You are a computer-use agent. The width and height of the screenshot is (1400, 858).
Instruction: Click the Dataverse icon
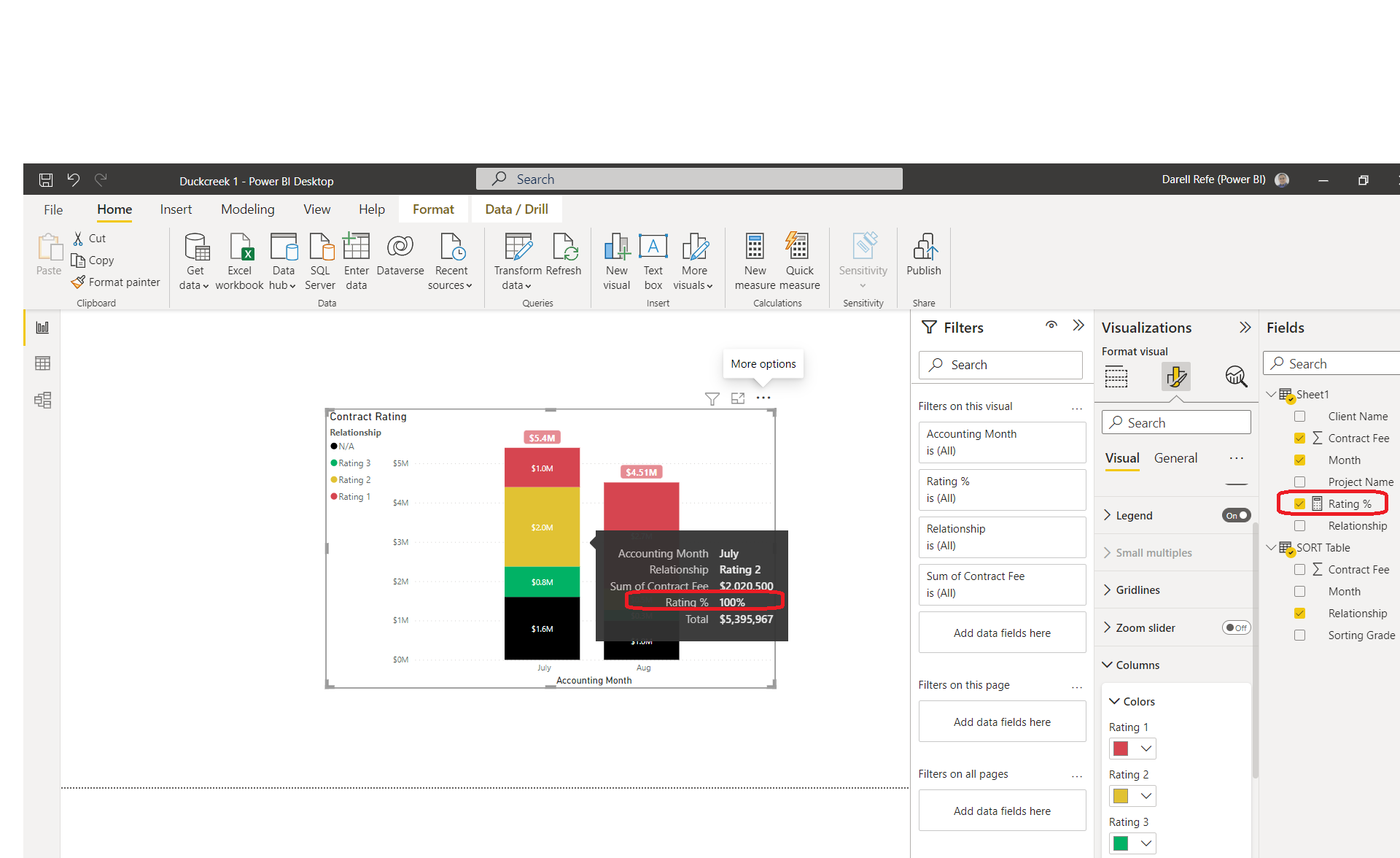click(x=400, y=247)
